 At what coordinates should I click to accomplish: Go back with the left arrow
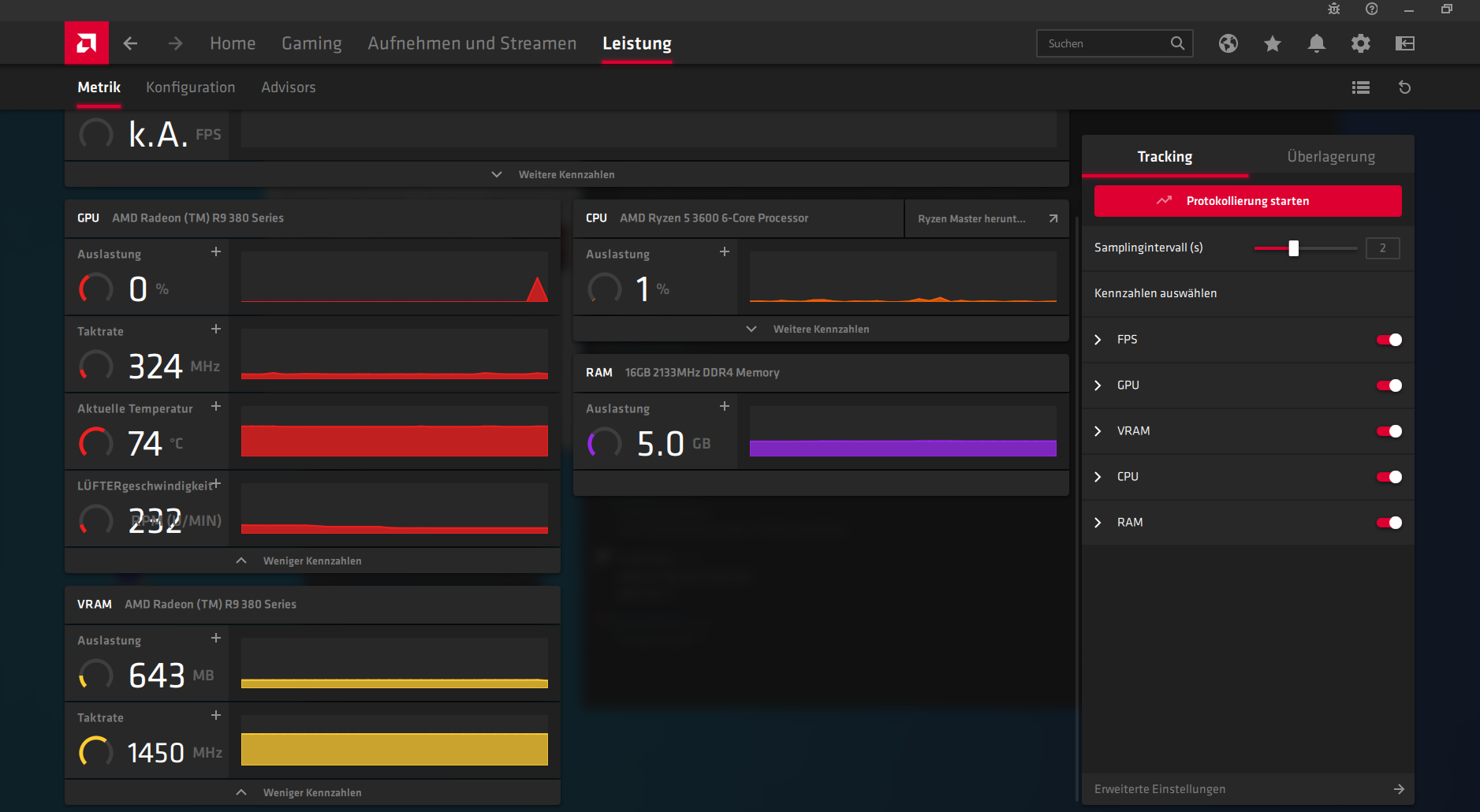click(x=131, y=43)
